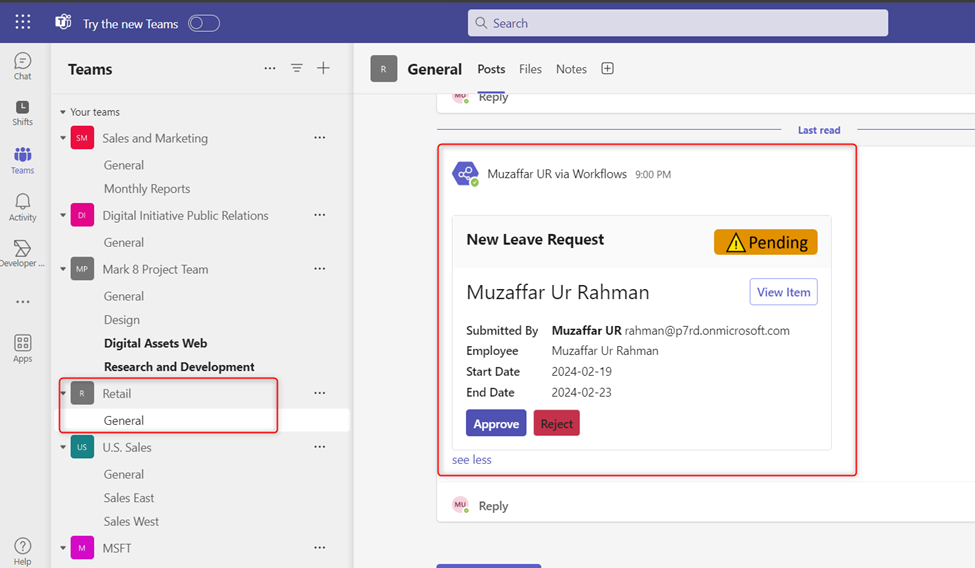Click the Sales and Marketing SM avatar
This screenshot has width=975, height=568.
[x=82, y=138]
